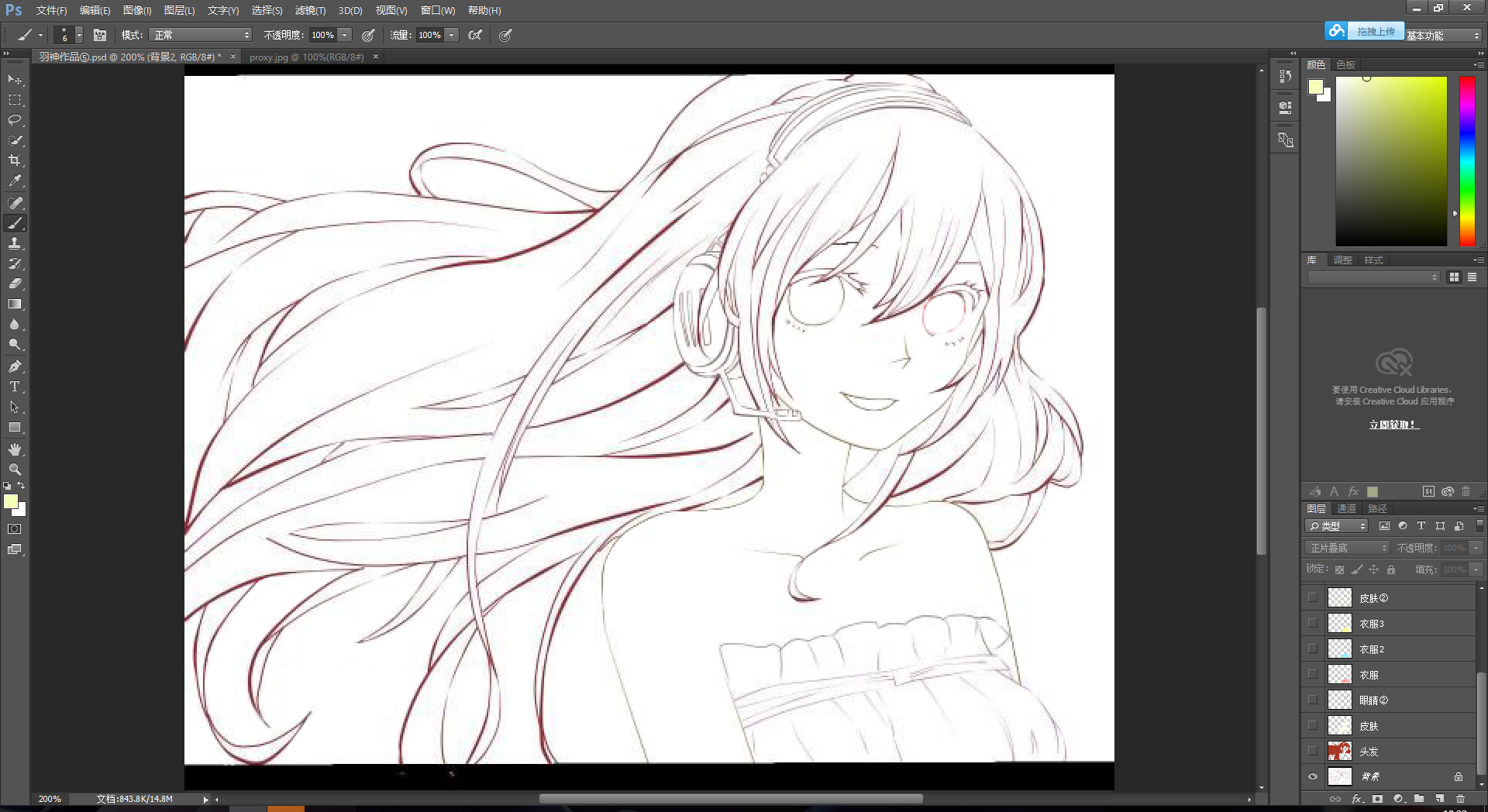Show the 眼睛② layer visibility
Viewport: 1488px width, 812px height.
tap(1312, 700)
